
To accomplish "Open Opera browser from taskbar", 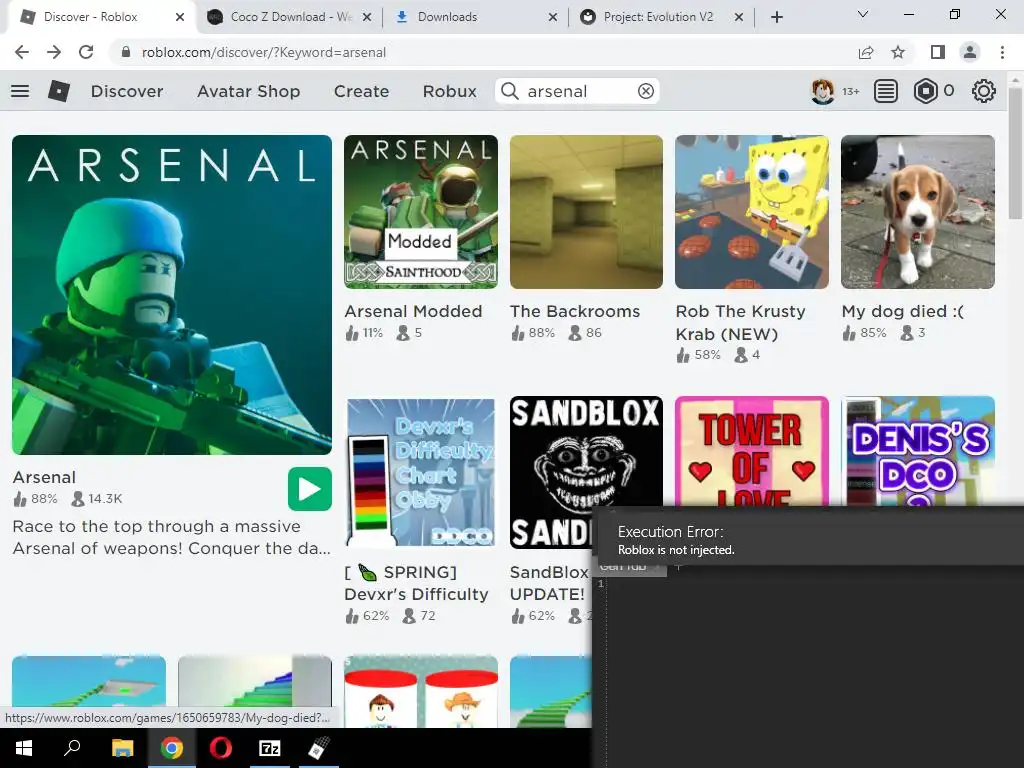I will (x=221, y=748).
